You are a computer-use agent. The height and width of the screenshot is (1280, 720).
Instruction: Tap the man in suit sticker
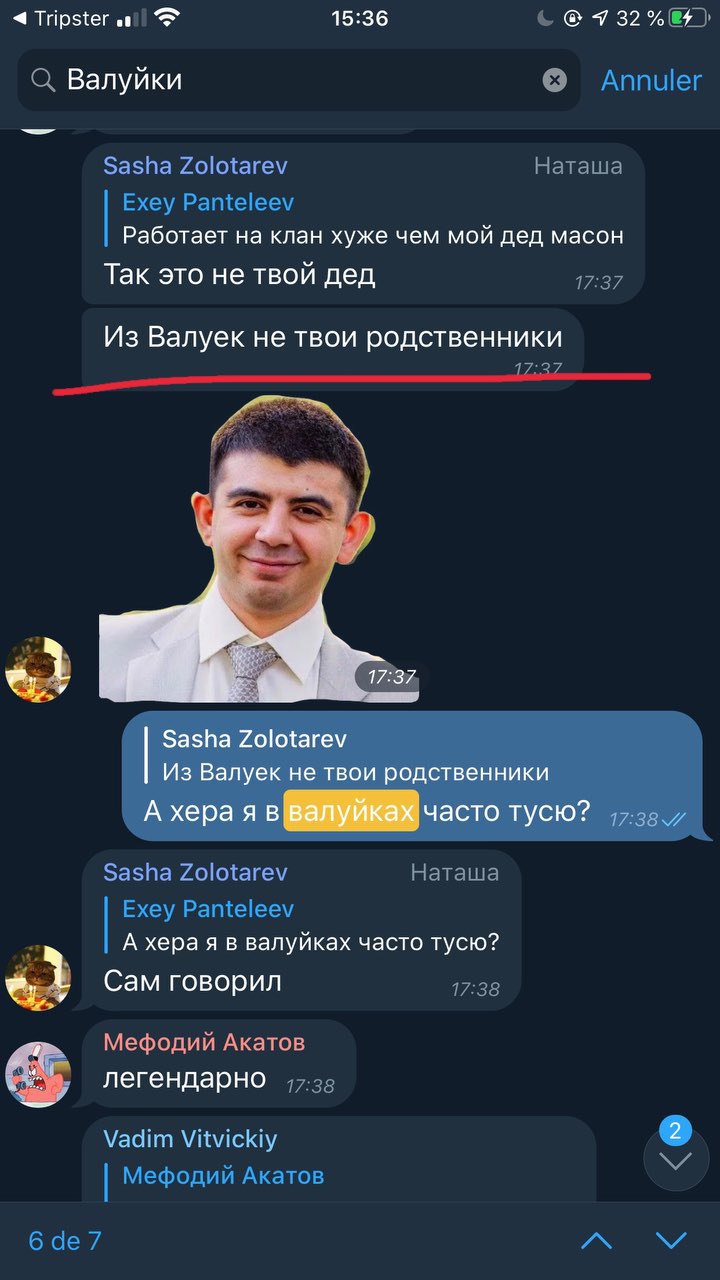[x=258, y=548]
